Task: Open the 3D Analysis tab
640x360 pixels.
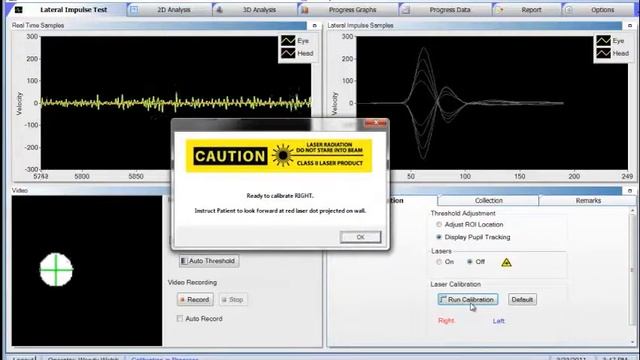Action: [x=259, y=10]
